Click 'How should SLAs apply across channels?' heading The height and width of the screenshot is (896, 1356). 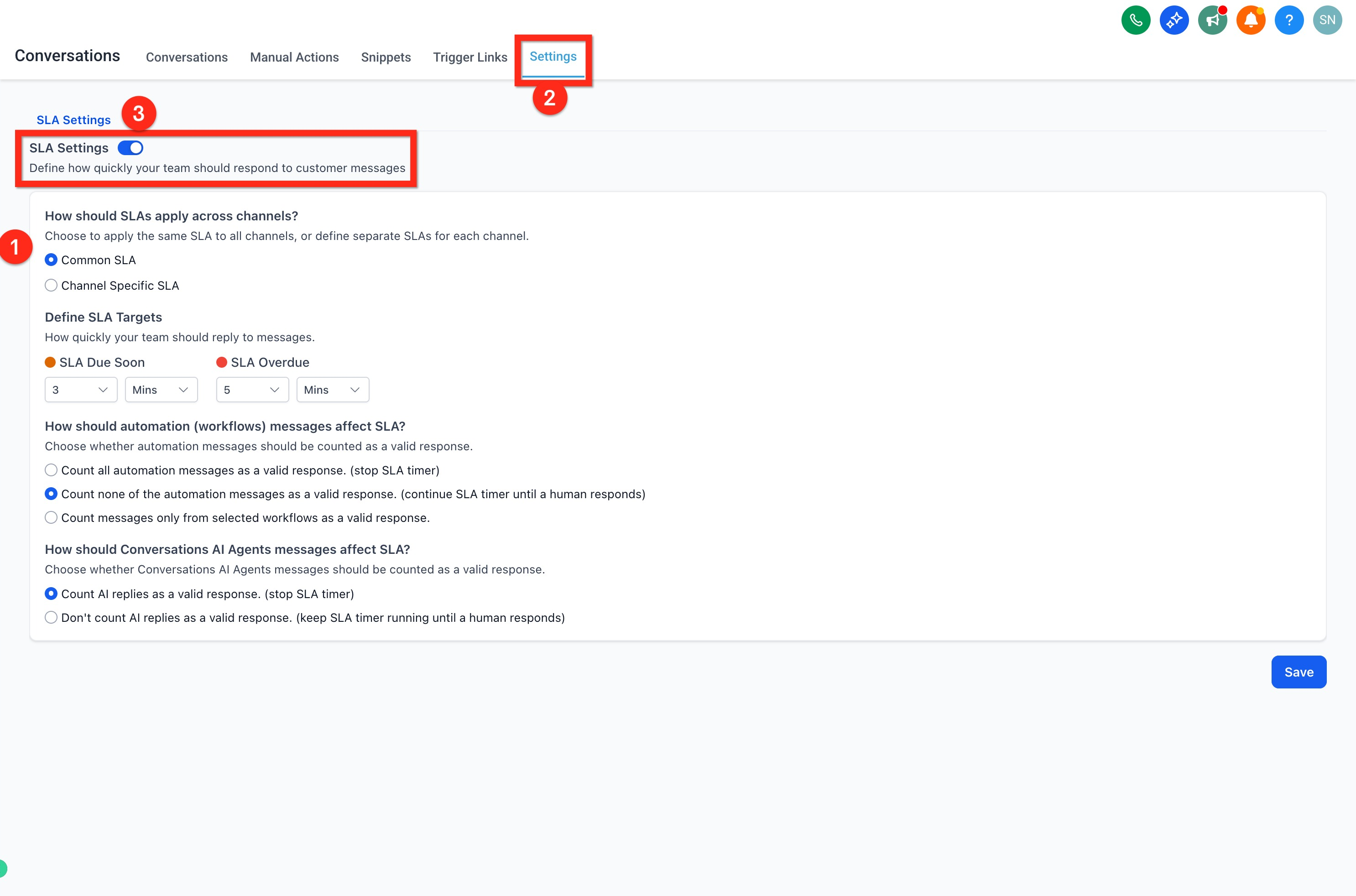click(x=172, y=216)
